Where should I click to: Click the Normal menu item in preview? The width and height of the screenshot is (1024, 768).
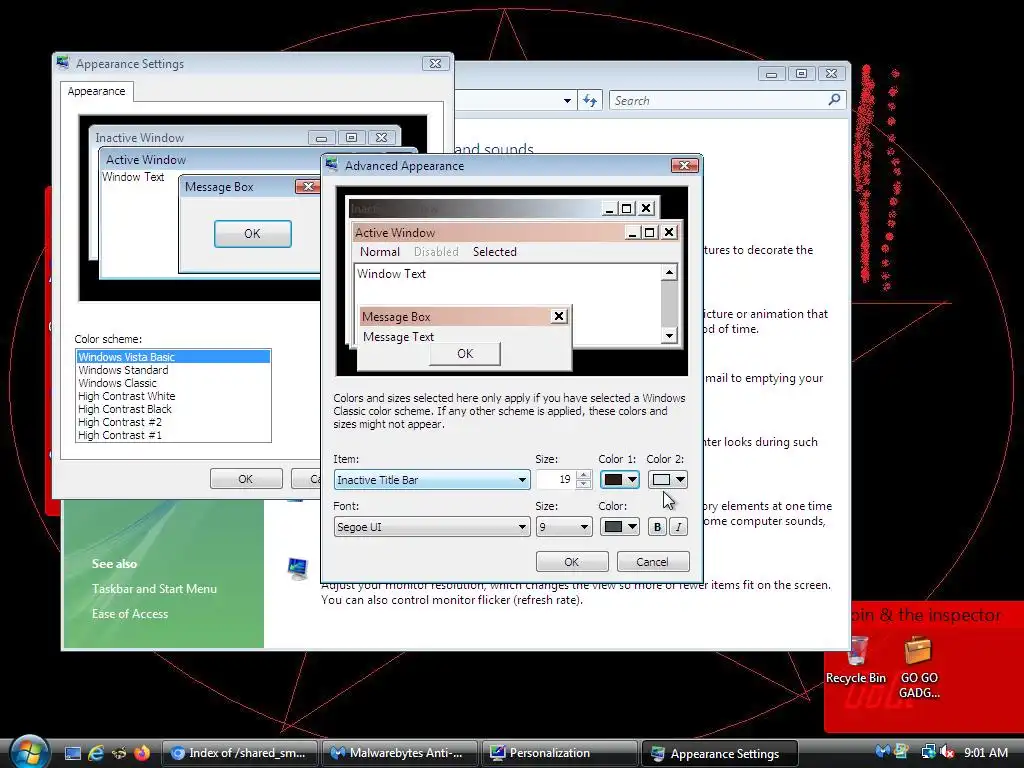(379, 252)
